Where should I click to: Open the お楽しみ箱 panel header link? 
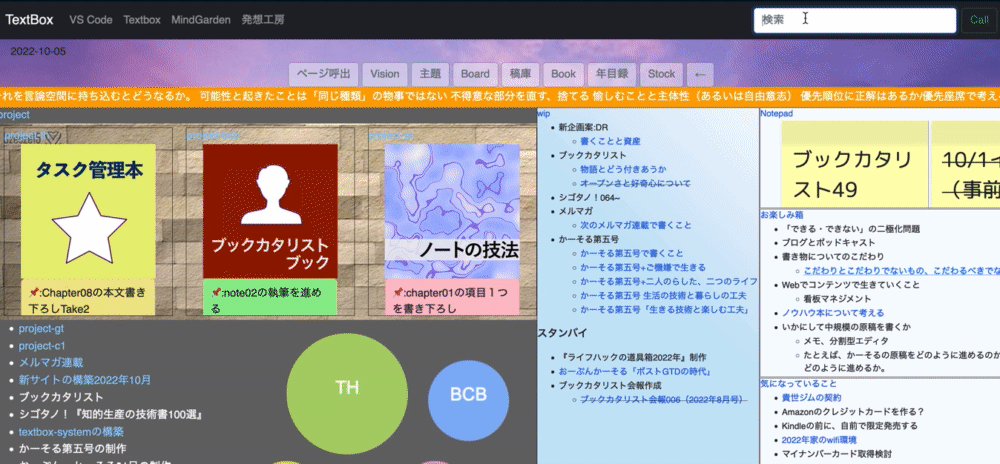tap(781, 215)
